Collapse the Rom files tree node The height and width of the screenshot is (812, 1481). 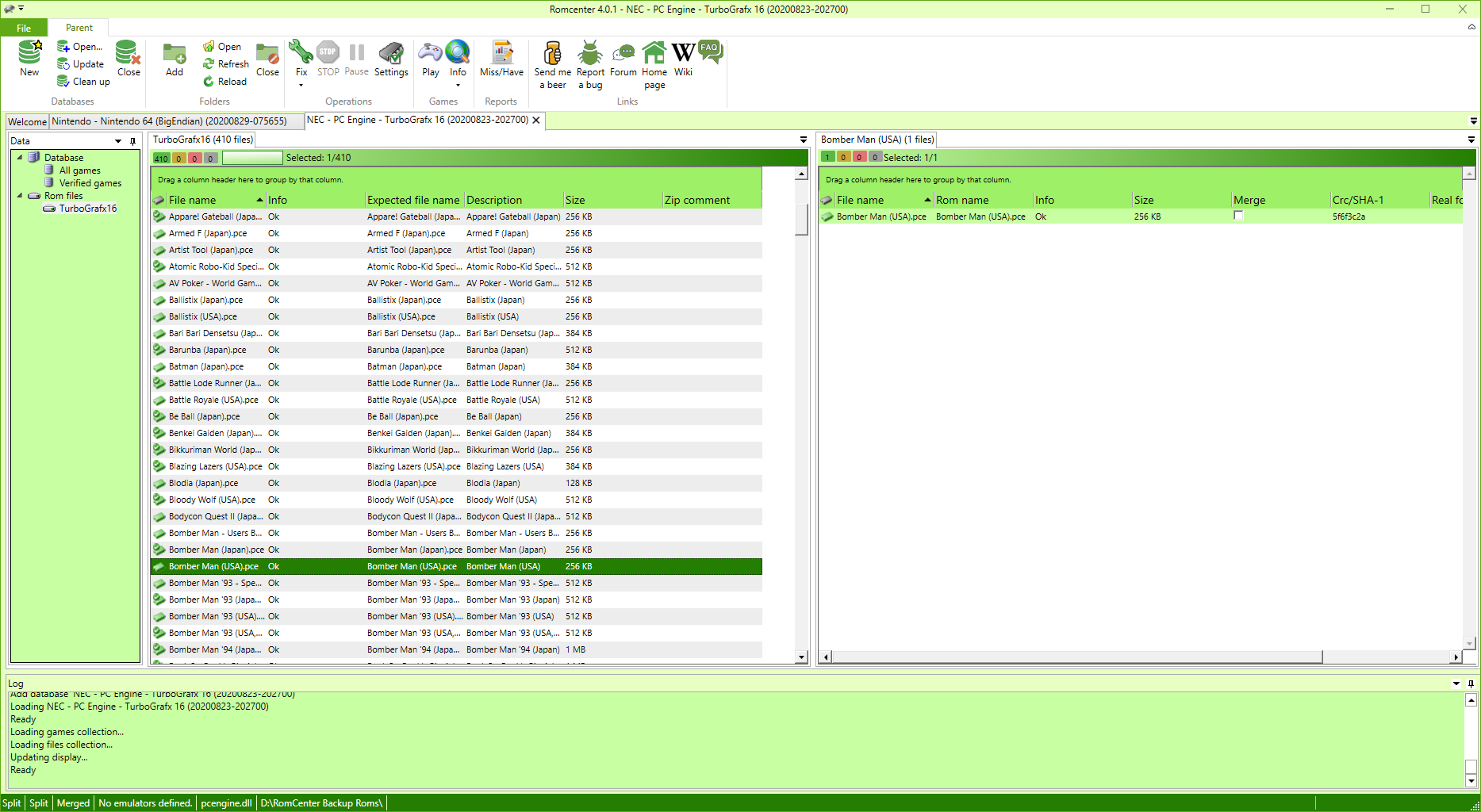(20, 195)
